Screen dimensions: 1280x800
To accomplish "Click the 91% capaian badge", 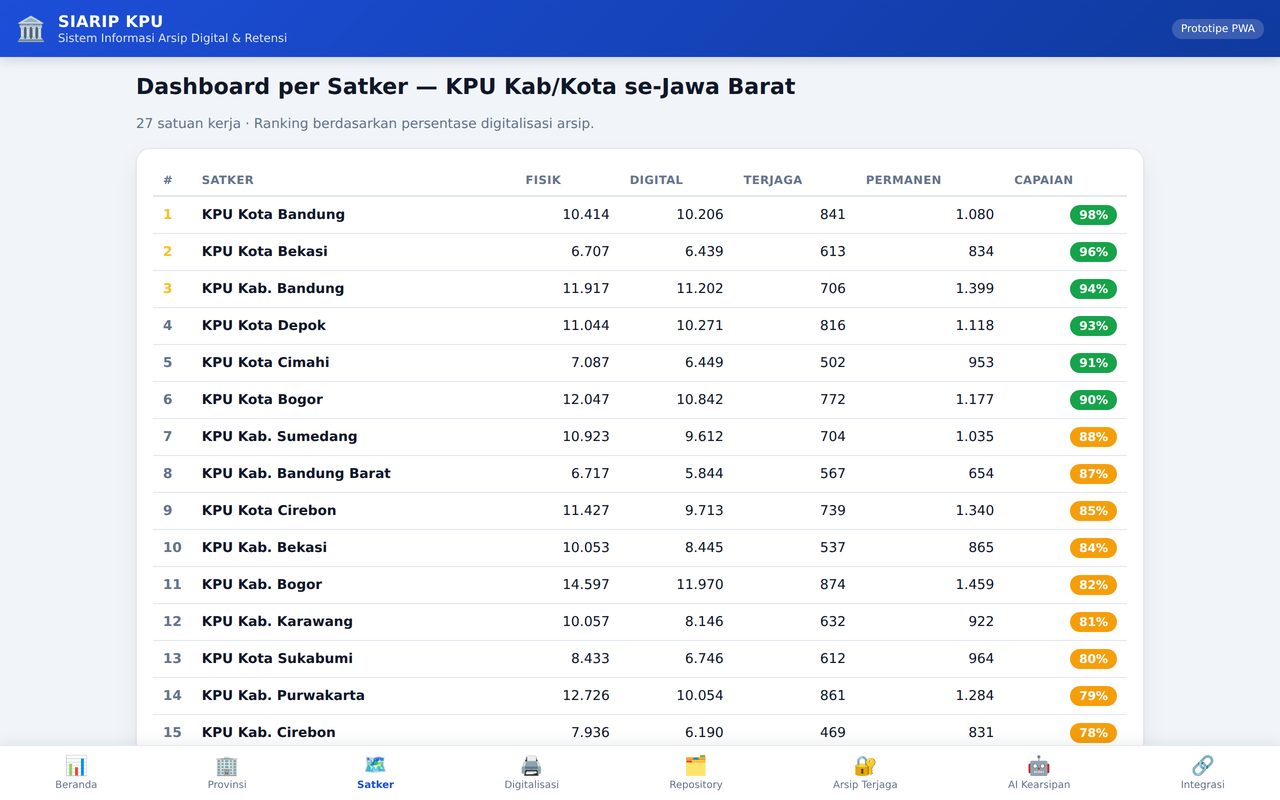I will tap(1093, 363).
